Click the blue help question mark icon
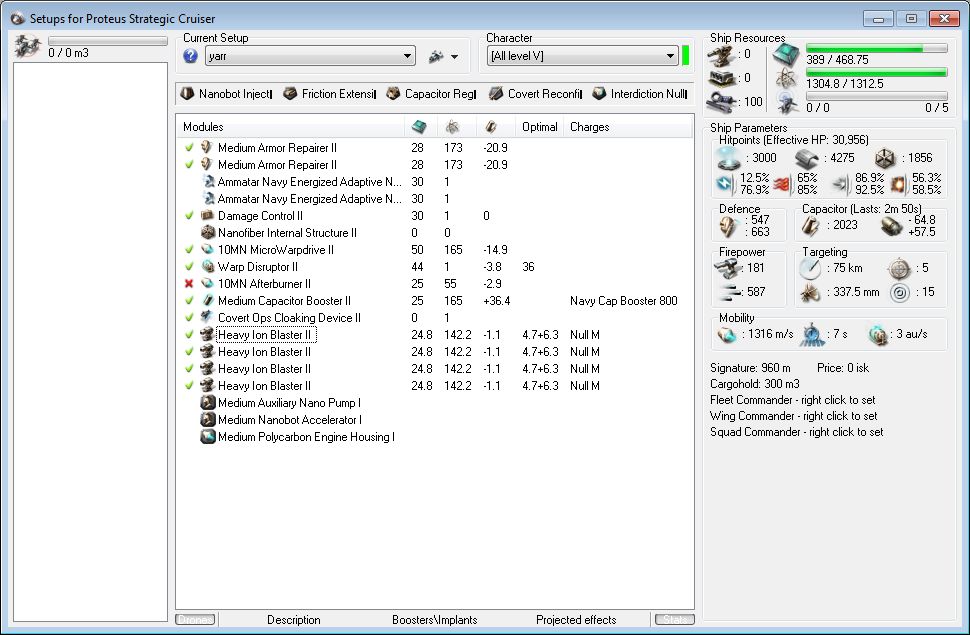970x635 pixels. click(x=191, y=56)
